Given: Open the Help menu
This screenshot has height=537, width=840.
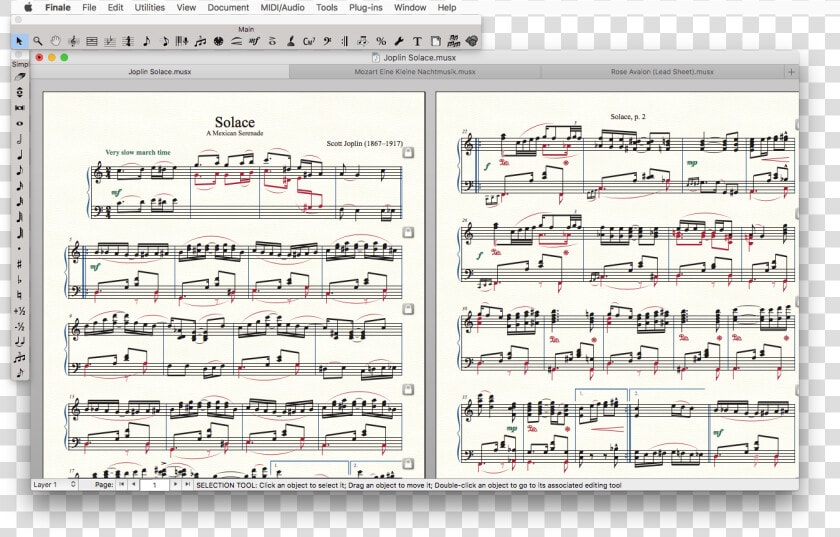Looking at the screenshot, I should click(447, 8).
